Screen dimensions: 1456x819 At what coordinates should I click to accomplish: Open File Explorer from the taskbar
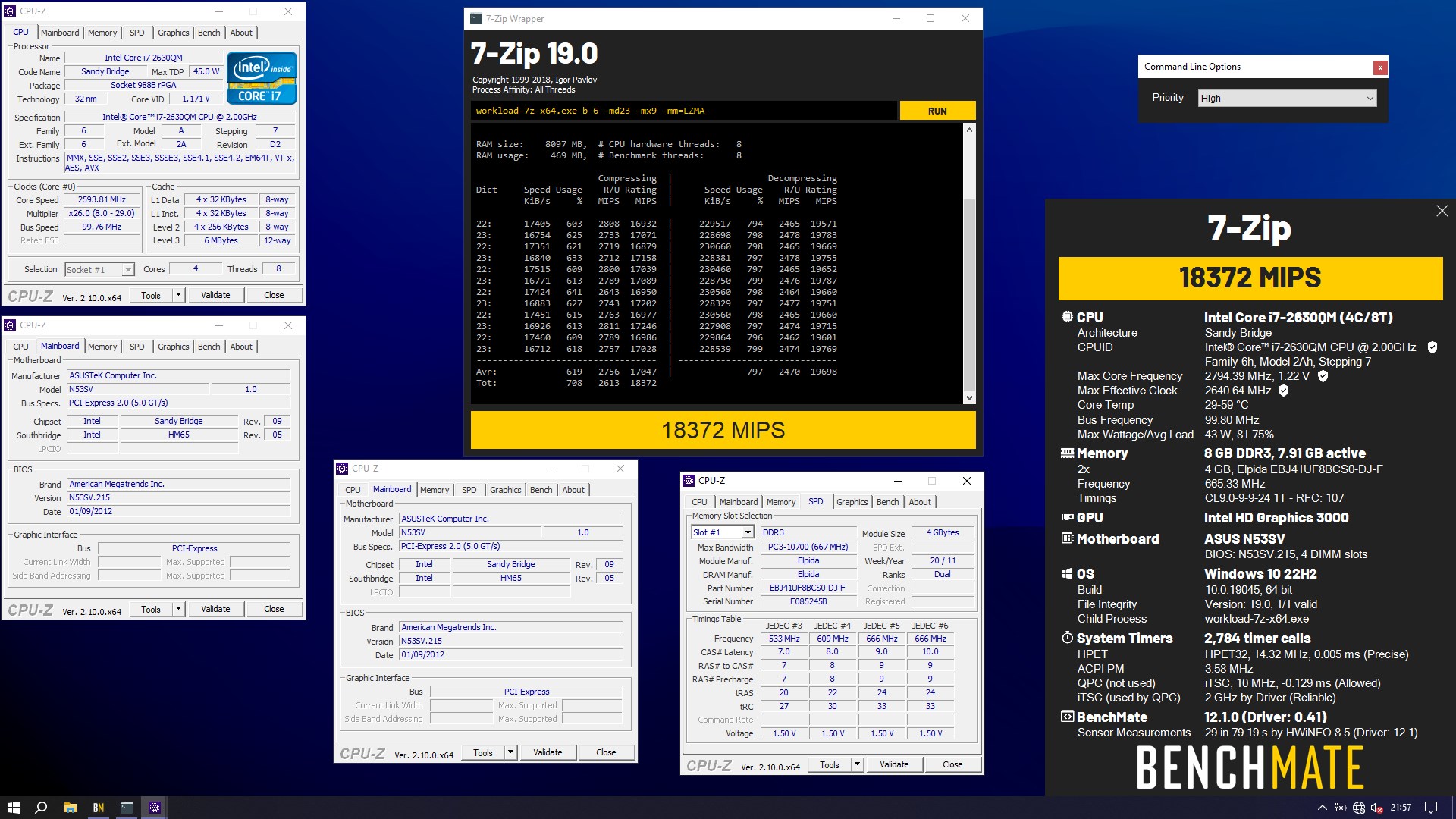tap(70, 808)
